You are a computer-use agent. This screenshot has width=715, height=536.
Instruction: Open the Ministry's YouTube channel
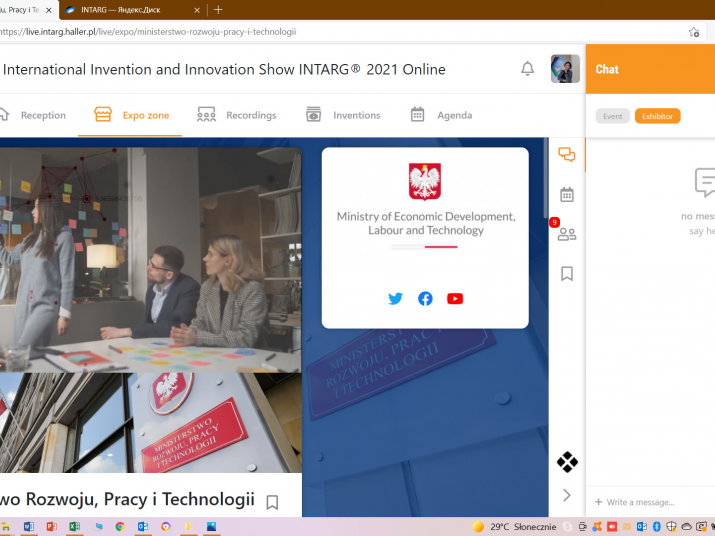455,298
